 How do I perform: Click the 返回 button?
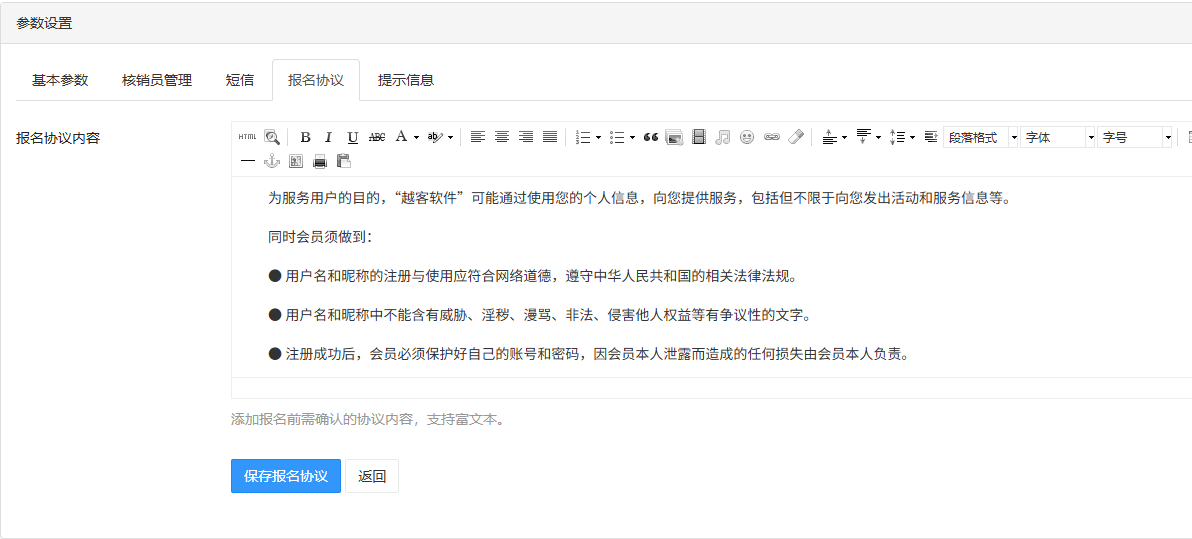(372, 476)
